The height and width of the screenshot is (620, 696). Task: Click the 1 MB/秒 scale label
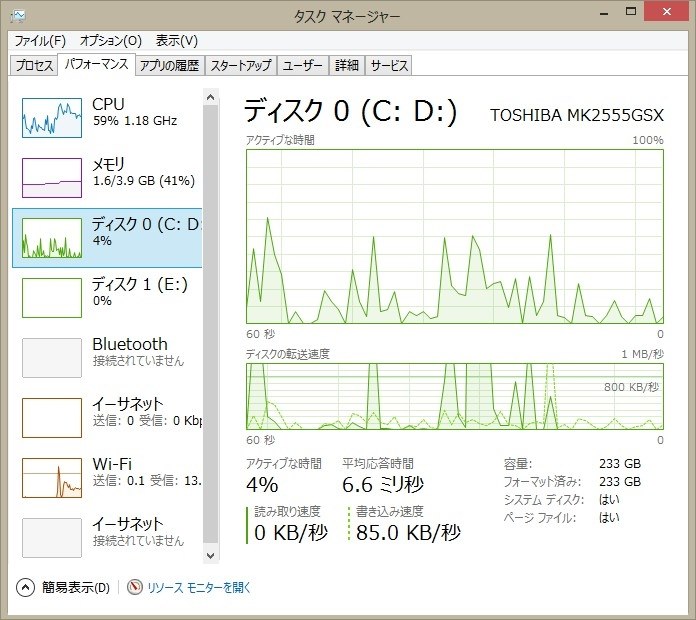[x=642, y=354]
